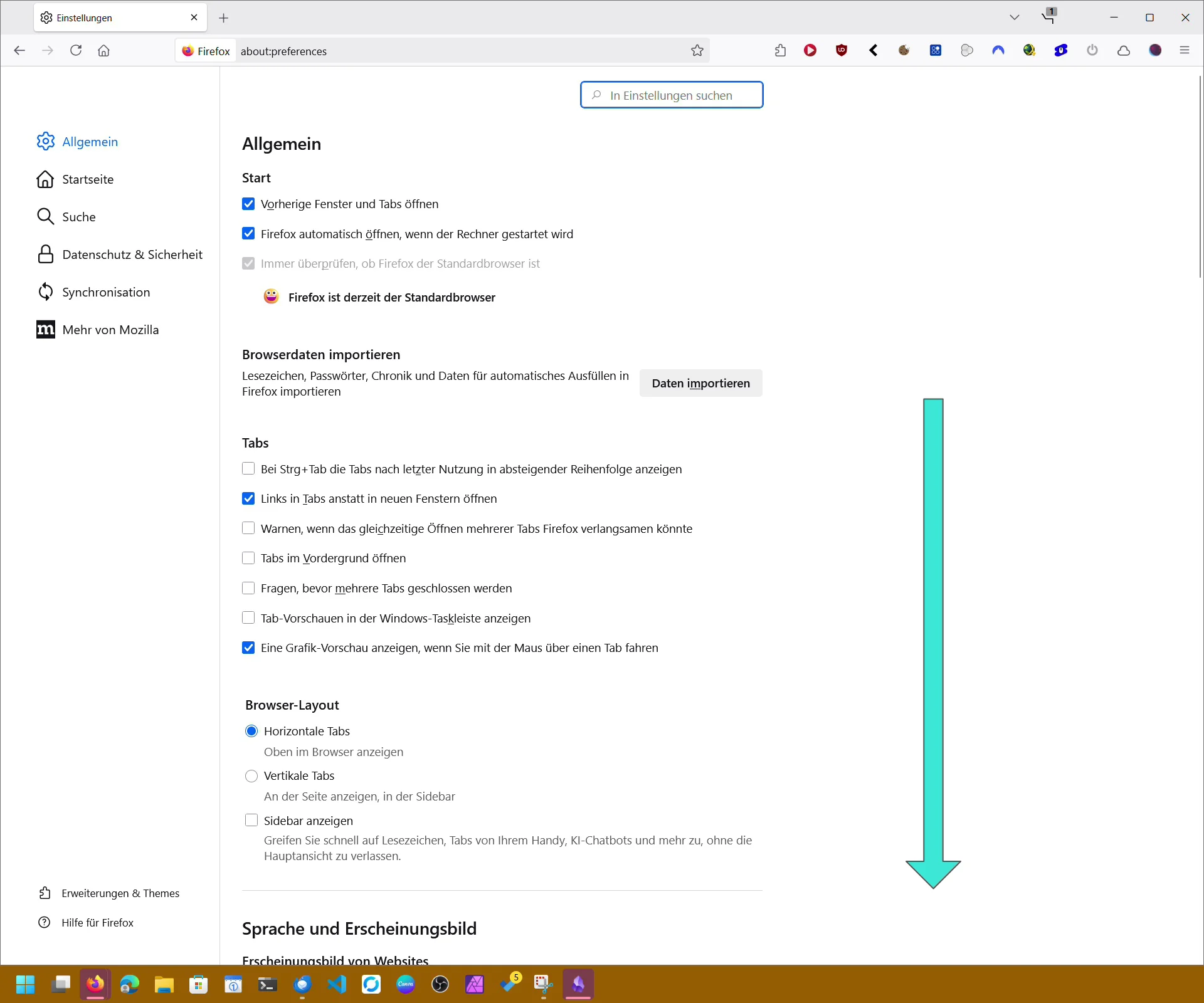Click the browser back arrow
Image resolution: width=1204 pixels, height=1003 pixels.
point(19,51)
